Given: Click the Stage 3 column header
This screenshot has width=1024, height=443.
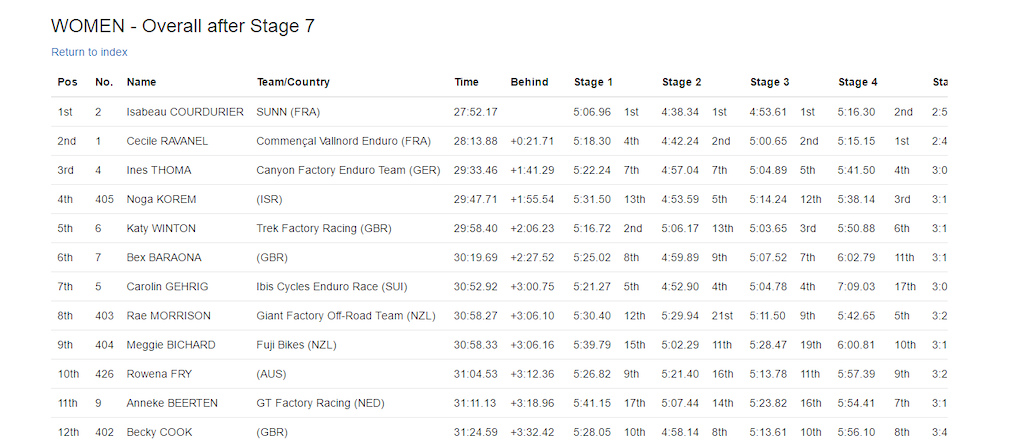Looking at the screenshot, I should click(x=769, y=82).
